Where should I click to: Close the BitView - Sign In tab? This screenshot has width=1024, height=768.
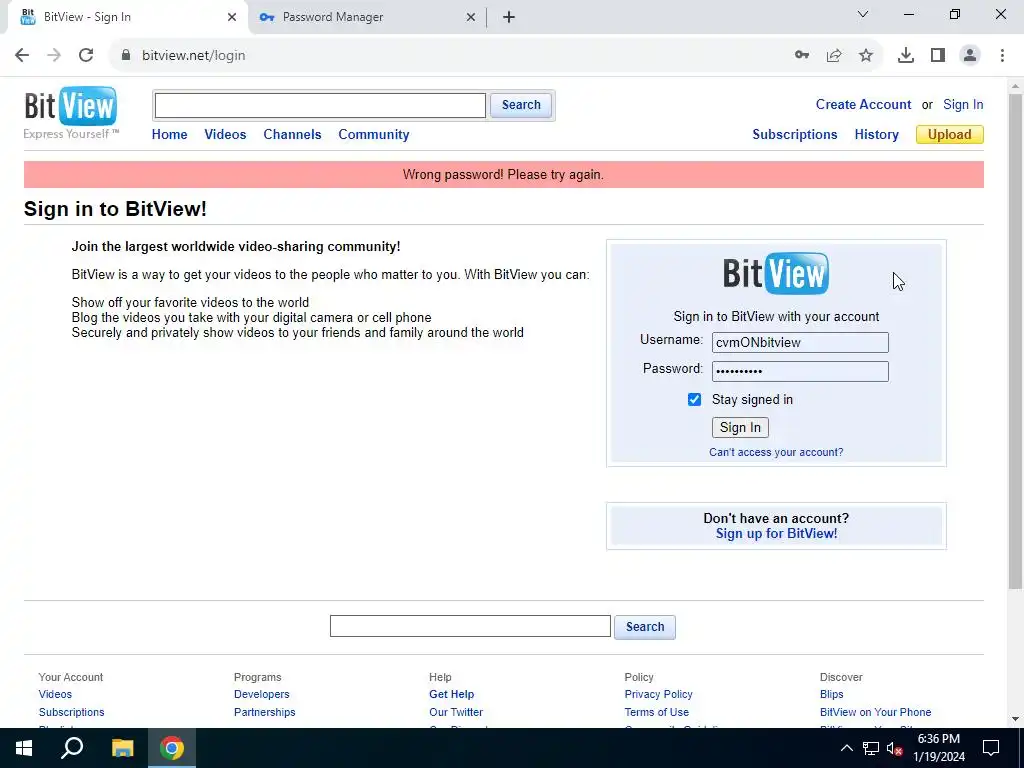pos(232,18)
